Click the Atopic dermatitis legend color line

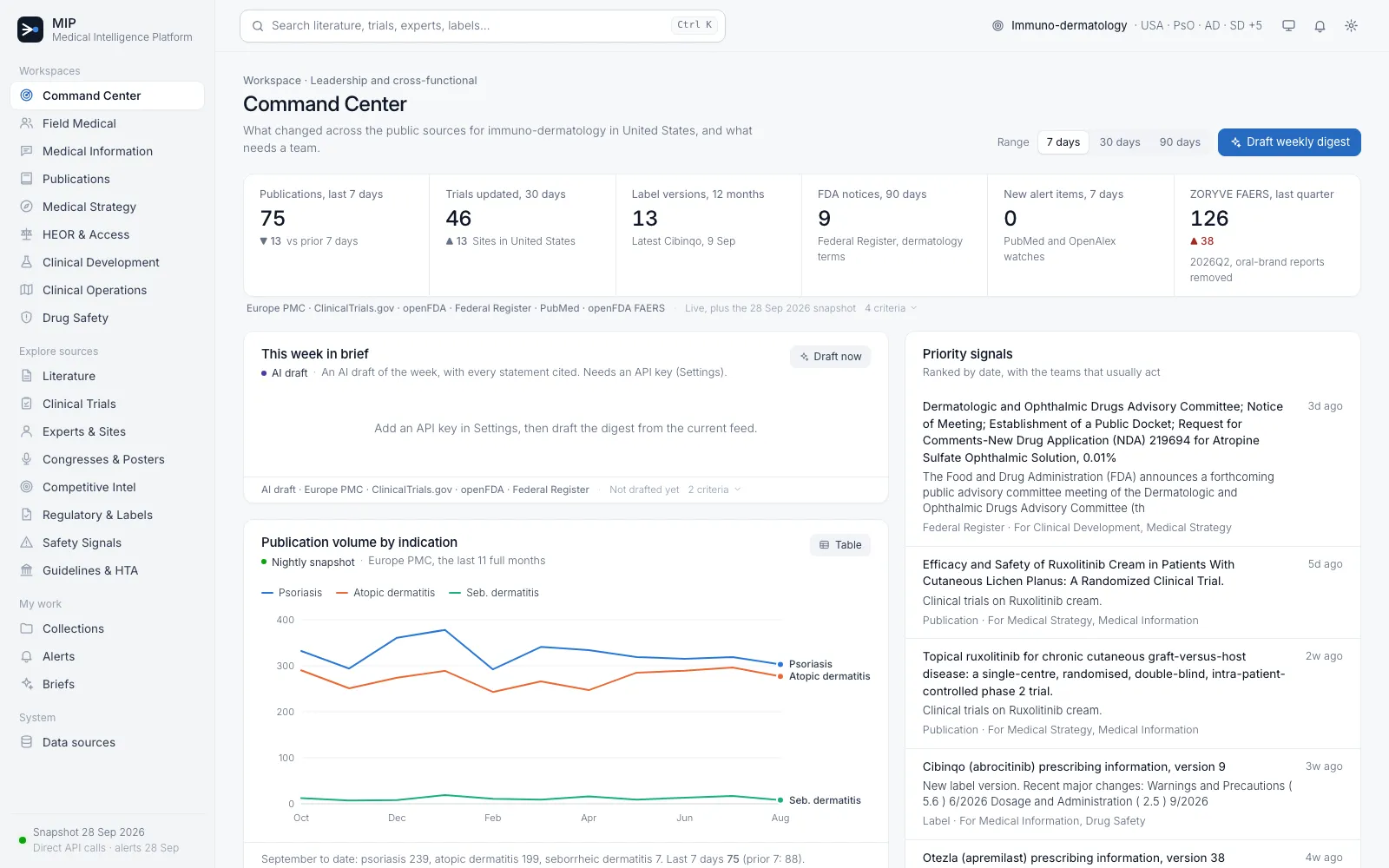point(342,593)
